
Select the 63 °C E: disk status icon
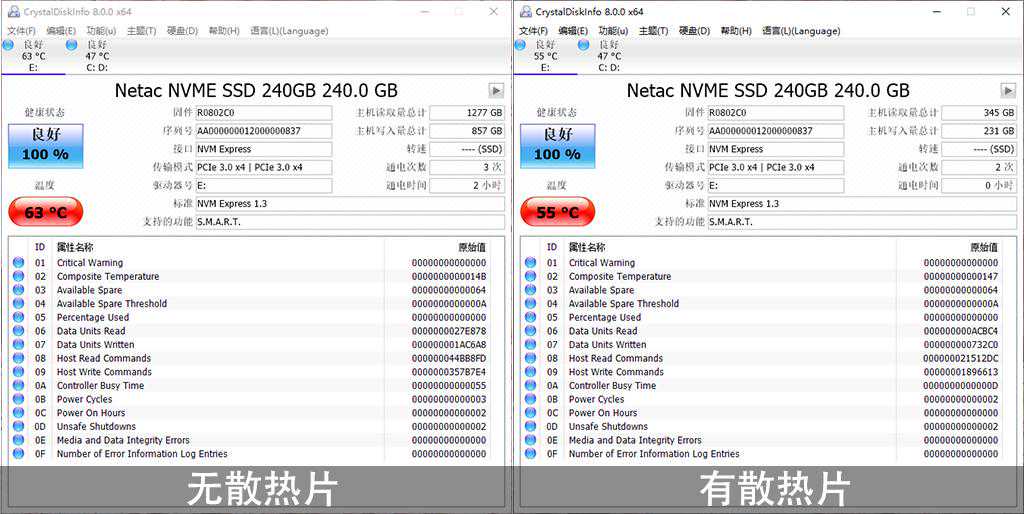coord(8,46)
